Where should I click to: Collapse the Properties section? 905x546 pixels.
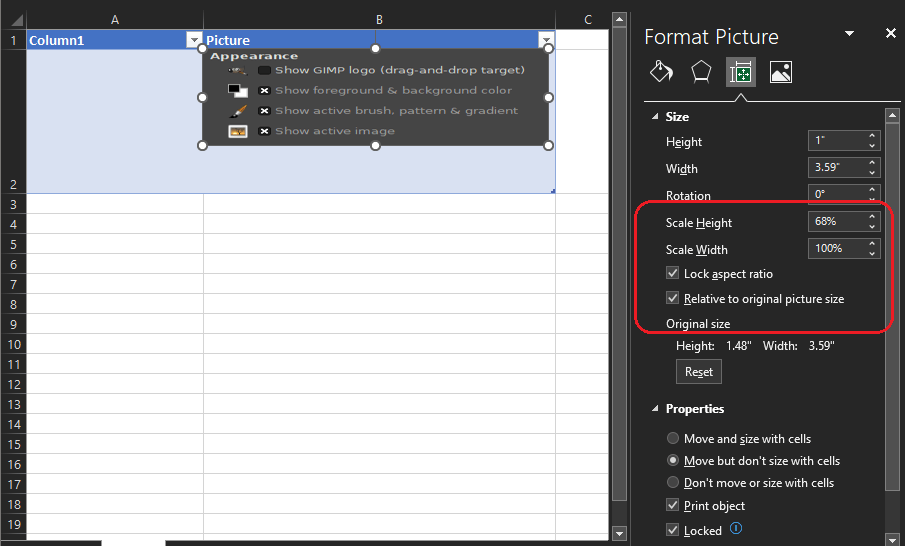pyautogui.click(x=655, y=409)
